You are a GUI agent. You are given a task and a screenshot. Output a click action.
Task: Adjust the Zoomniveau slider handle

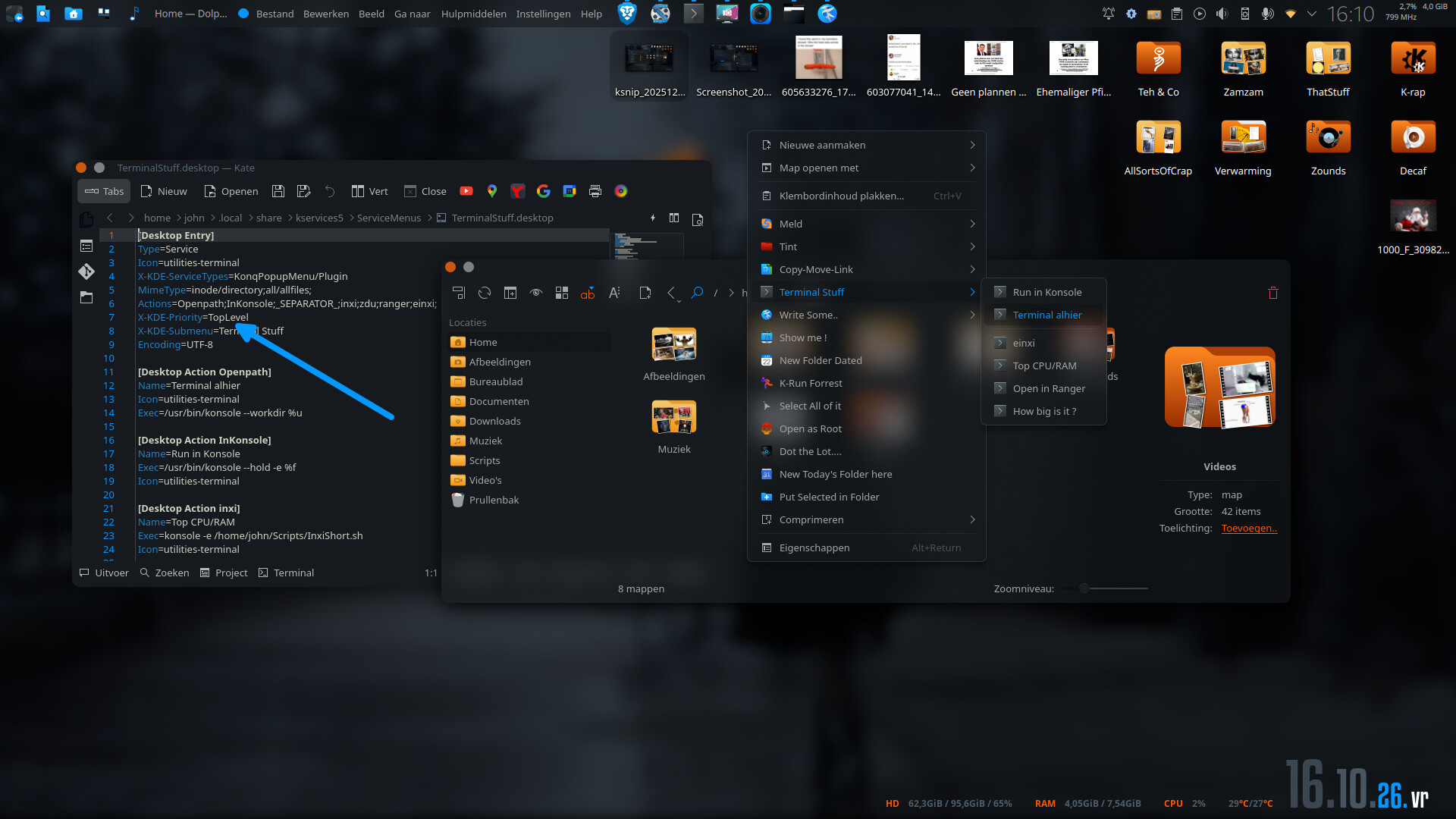1084,588
